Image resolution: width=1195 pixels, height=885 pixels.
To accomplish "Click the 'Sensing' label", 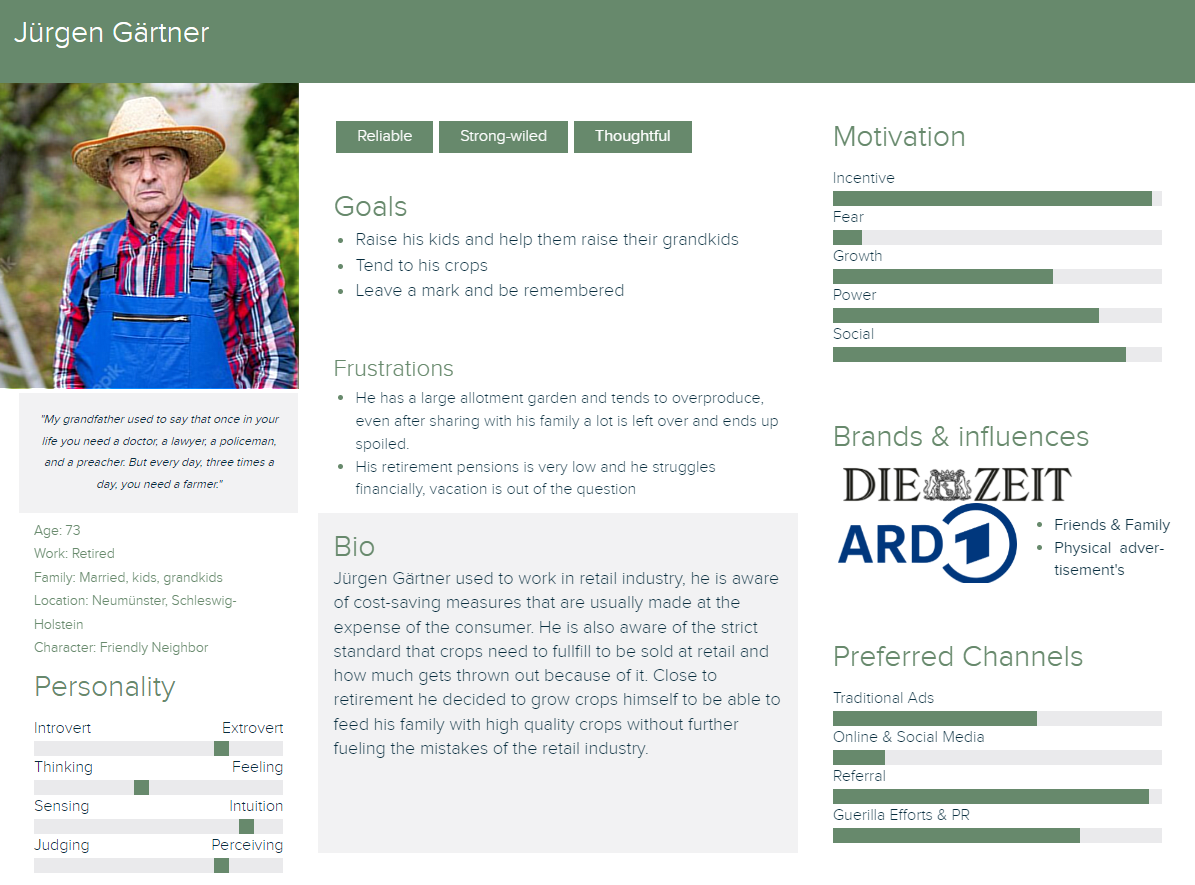I will (x=61, y=806).
